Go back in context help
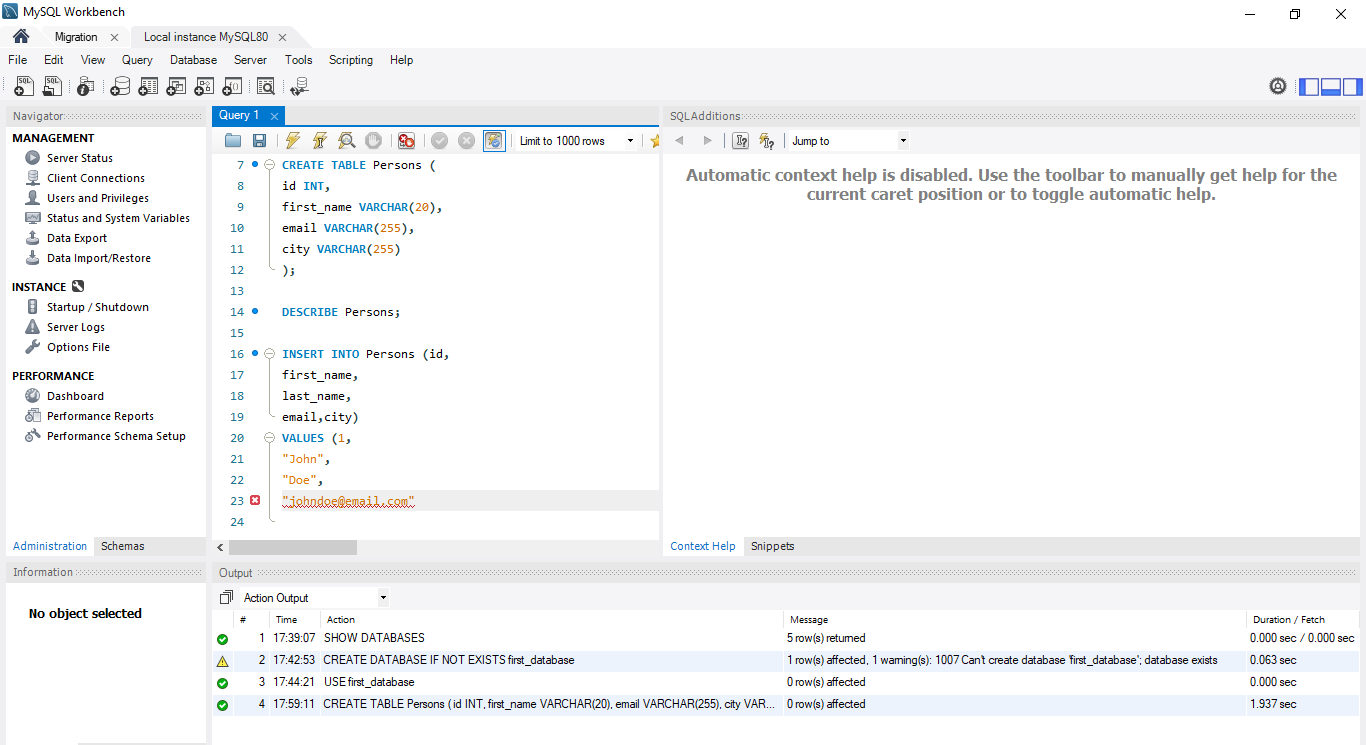 coord(680,141)
